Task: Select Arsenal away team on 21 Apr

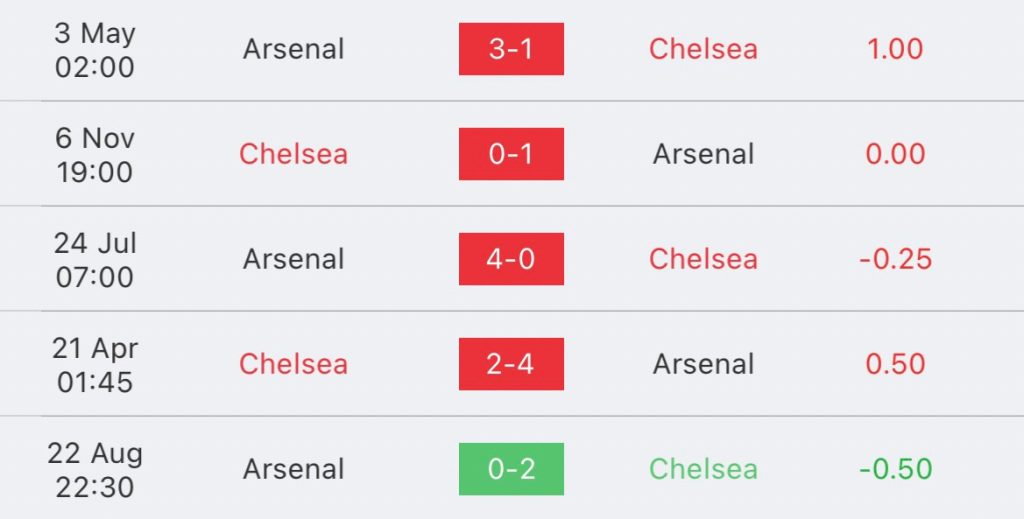Action: 703,364
